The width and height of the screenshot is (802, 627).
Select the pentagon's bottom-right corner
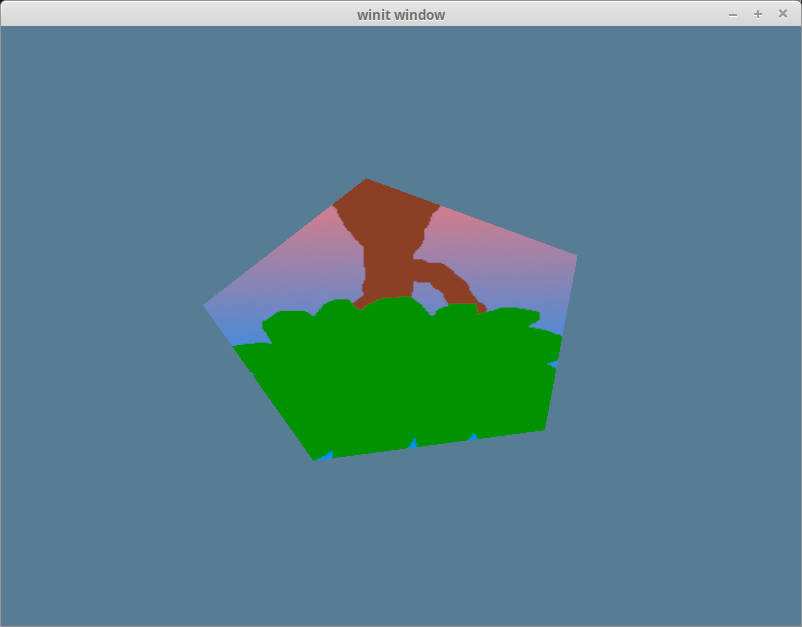tap(543, 428)
